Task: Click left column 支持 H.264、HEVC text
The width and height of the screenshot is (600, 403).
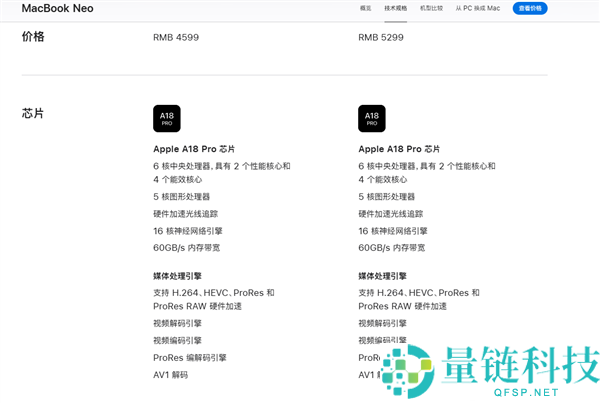Action: (214, 299)
